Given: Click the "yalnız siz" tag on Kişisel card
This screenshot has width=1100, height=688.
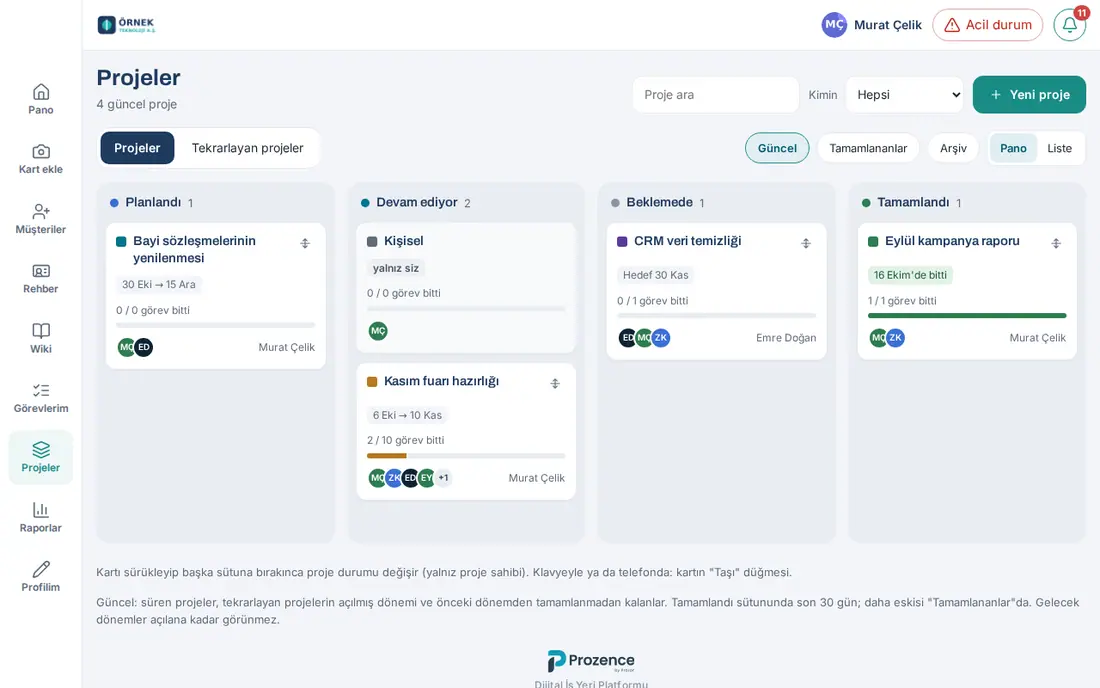Looking at the screenshot, I should (396, 268).
